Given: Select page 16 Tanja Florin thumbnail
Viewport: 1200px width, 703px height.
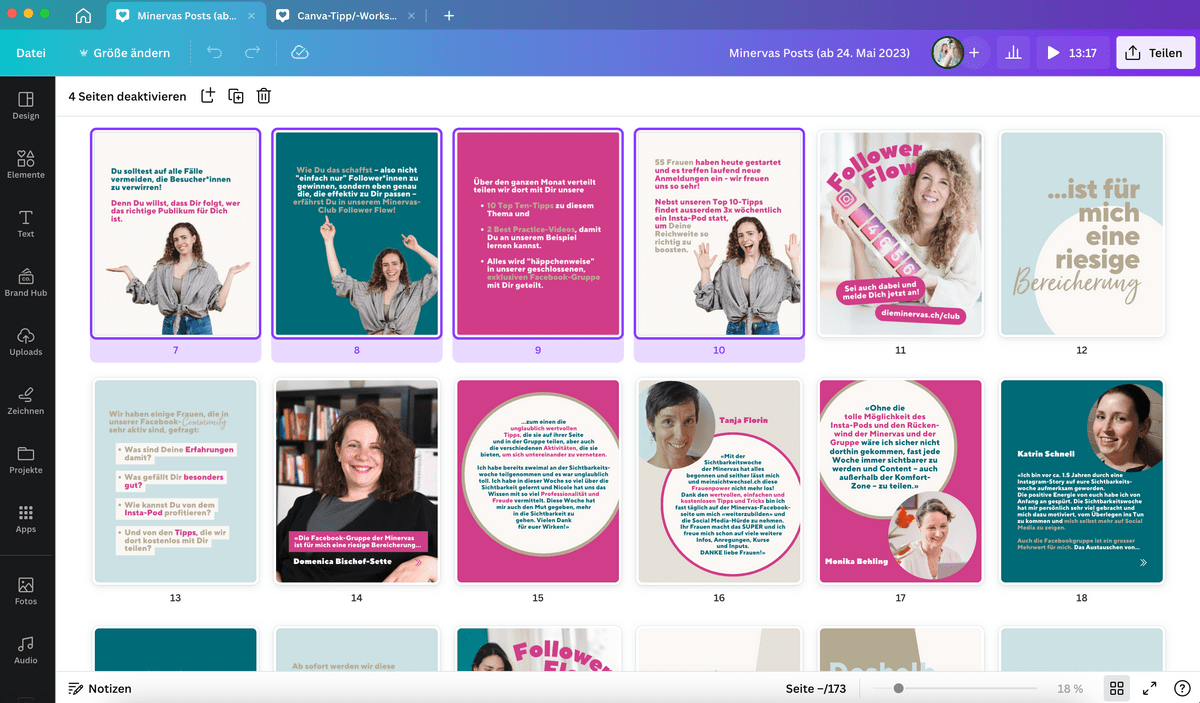Looking at the screenshot, I should 719,481.
